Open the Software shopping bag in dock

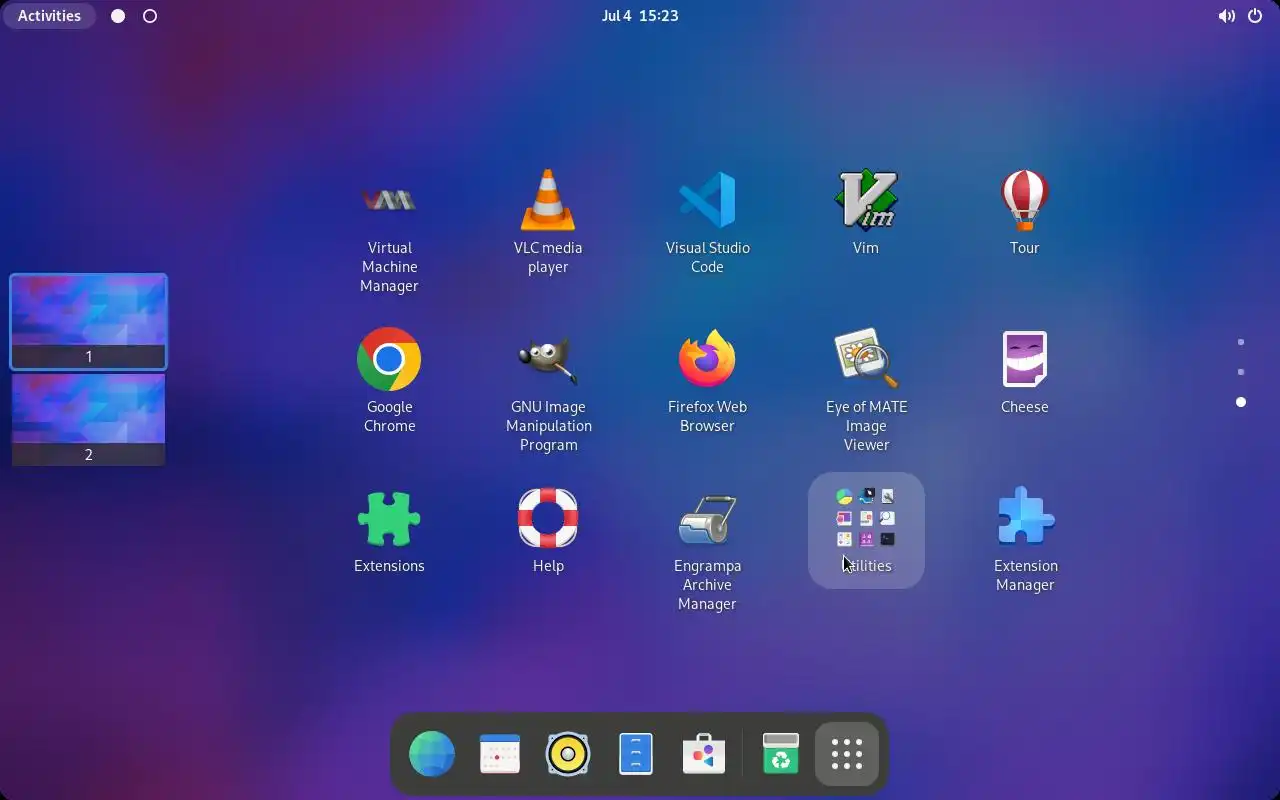(x=704, y=754)
